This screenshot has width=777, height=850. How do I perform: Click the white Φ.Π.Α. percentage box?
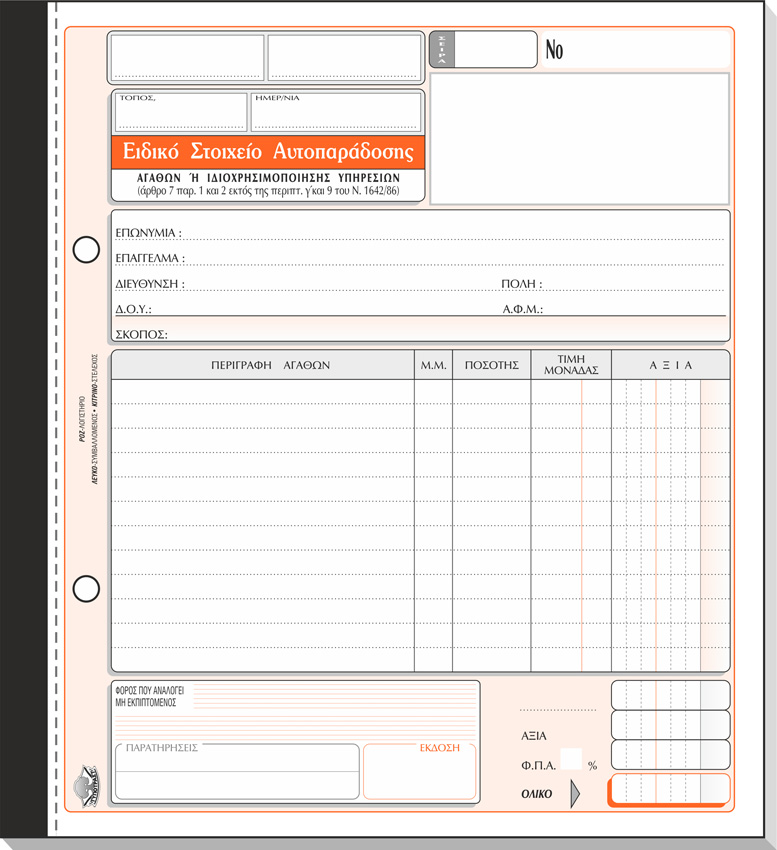570,759
